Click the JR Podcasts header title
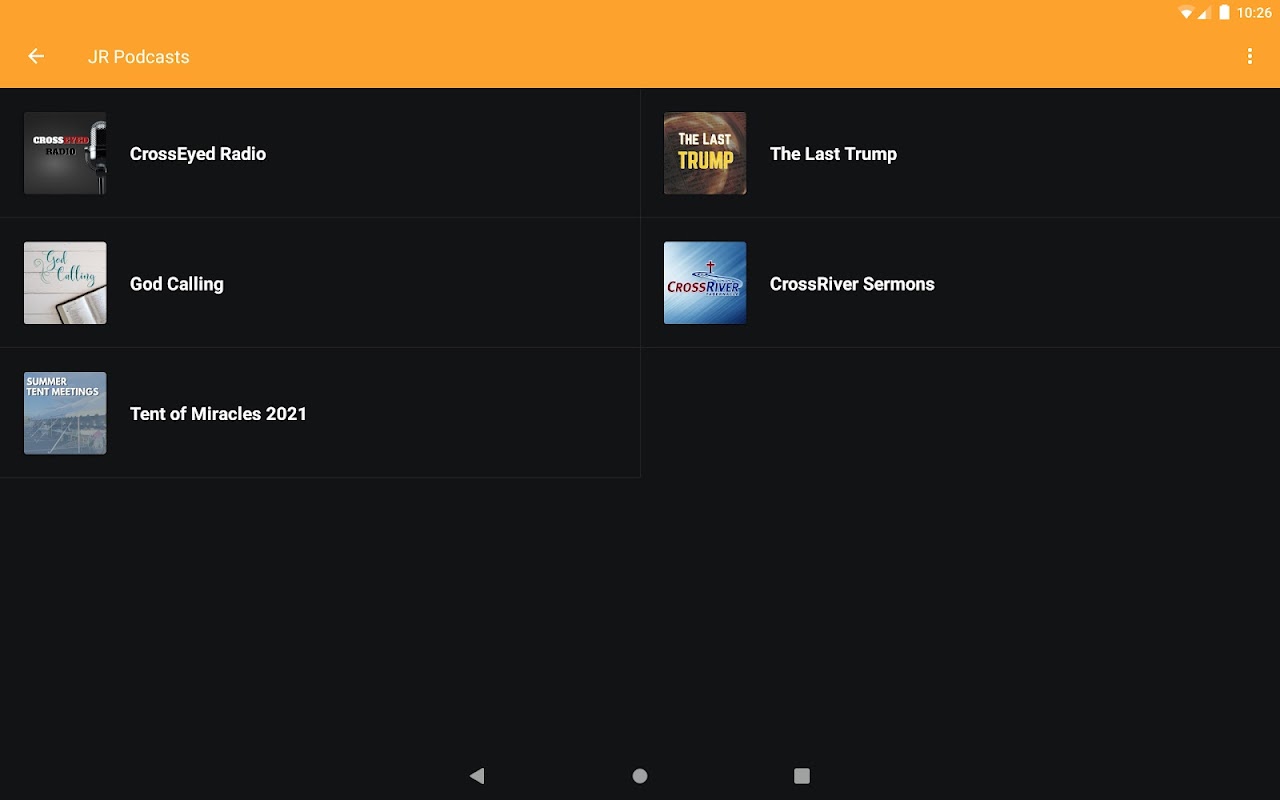The height and width of the screenshot is (800, 1280). pyautogui.click(x=139, y=57)
